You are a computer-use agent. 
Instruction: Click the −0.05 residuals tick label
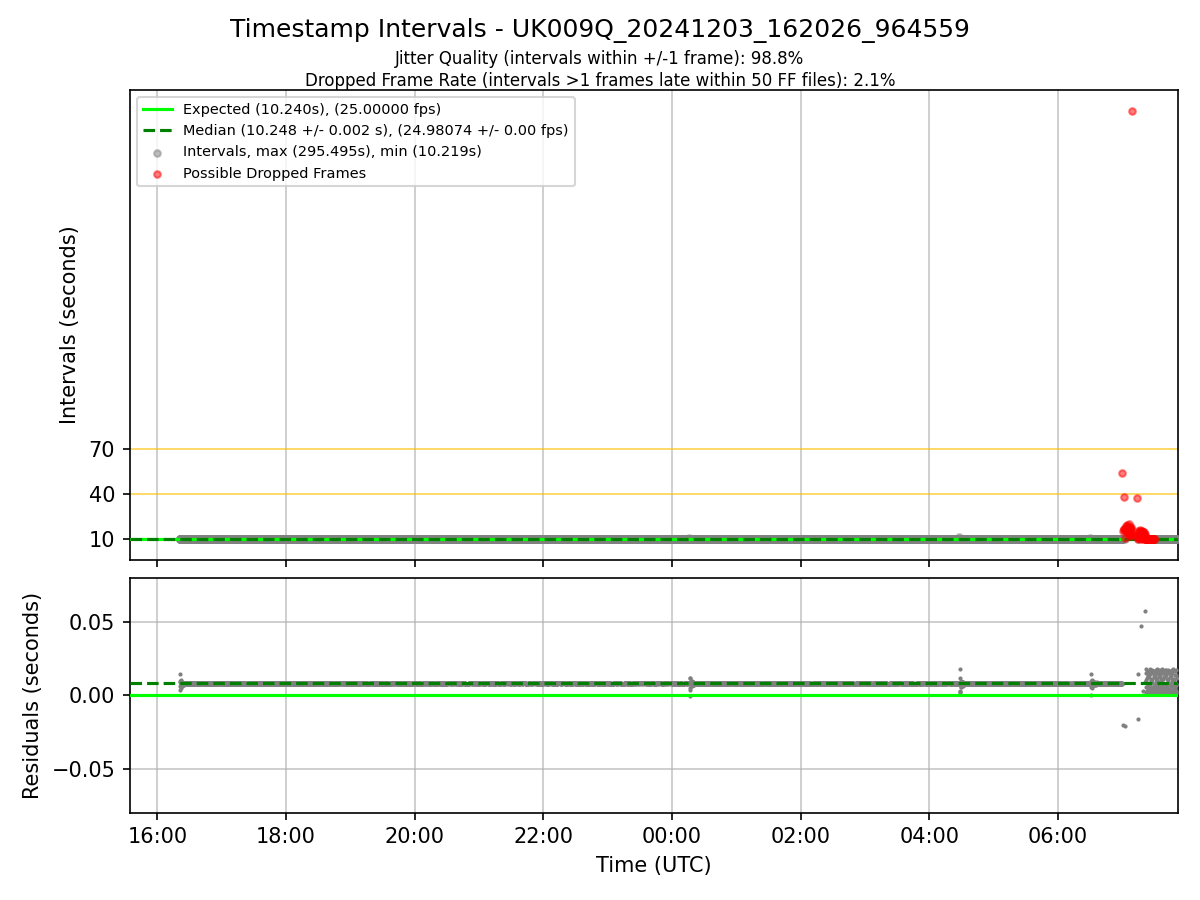click(x=88, y=769)
